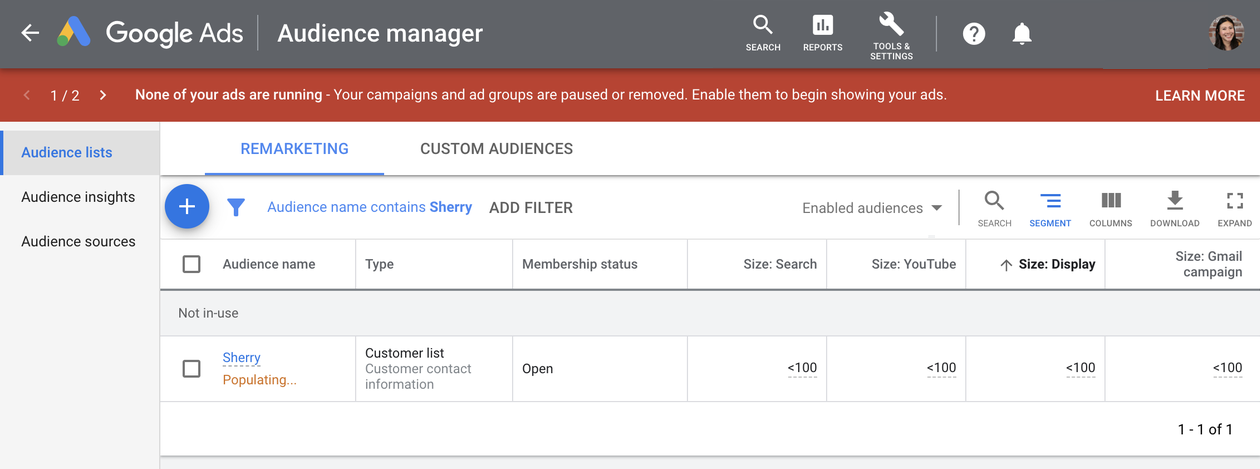
Task: Click the back arrow in header
Action: (x=30, y=33)
